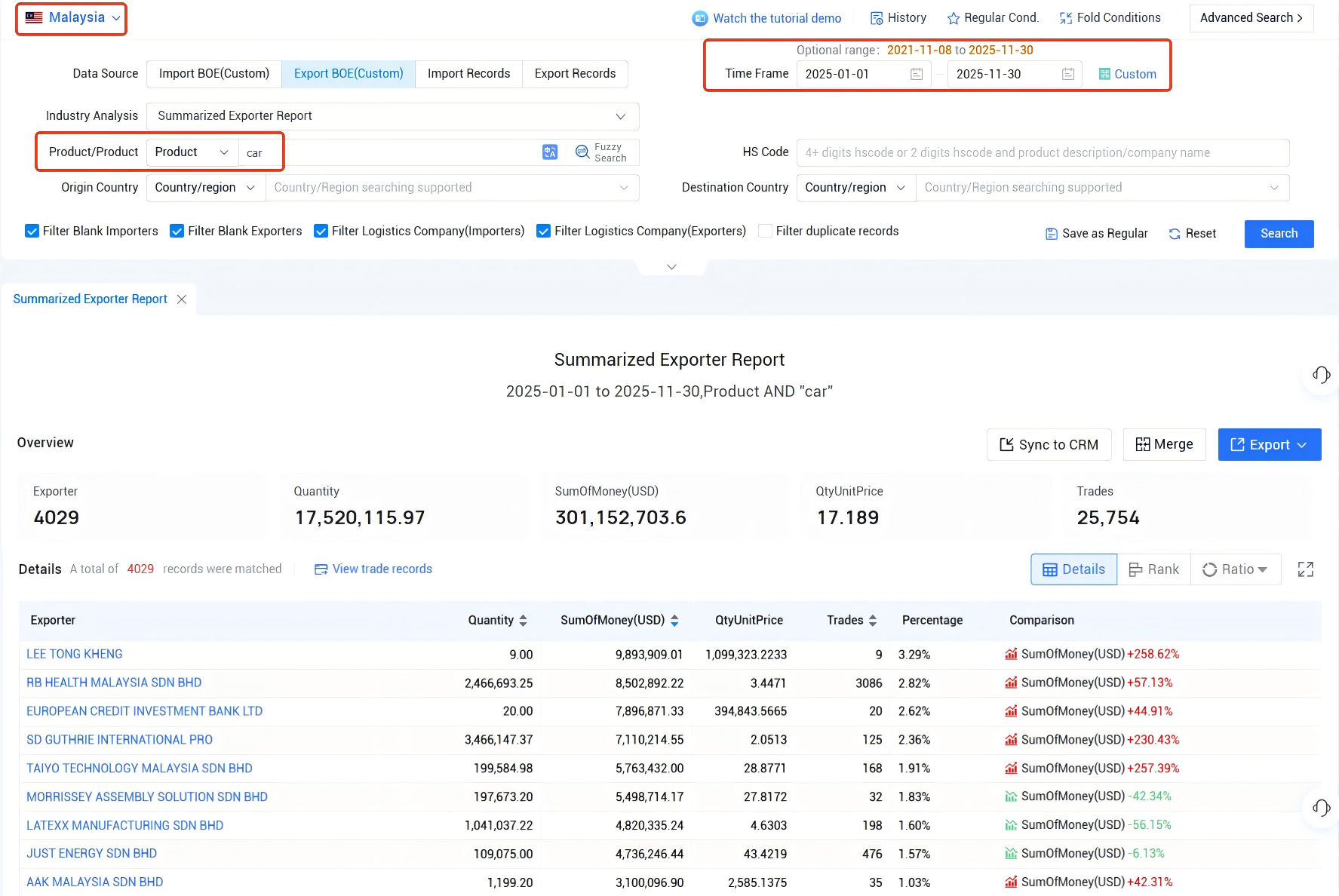This screenshot has width=1339, height=896.
Task: Open the Ratio view dropdown
Action: point(1235,569)
